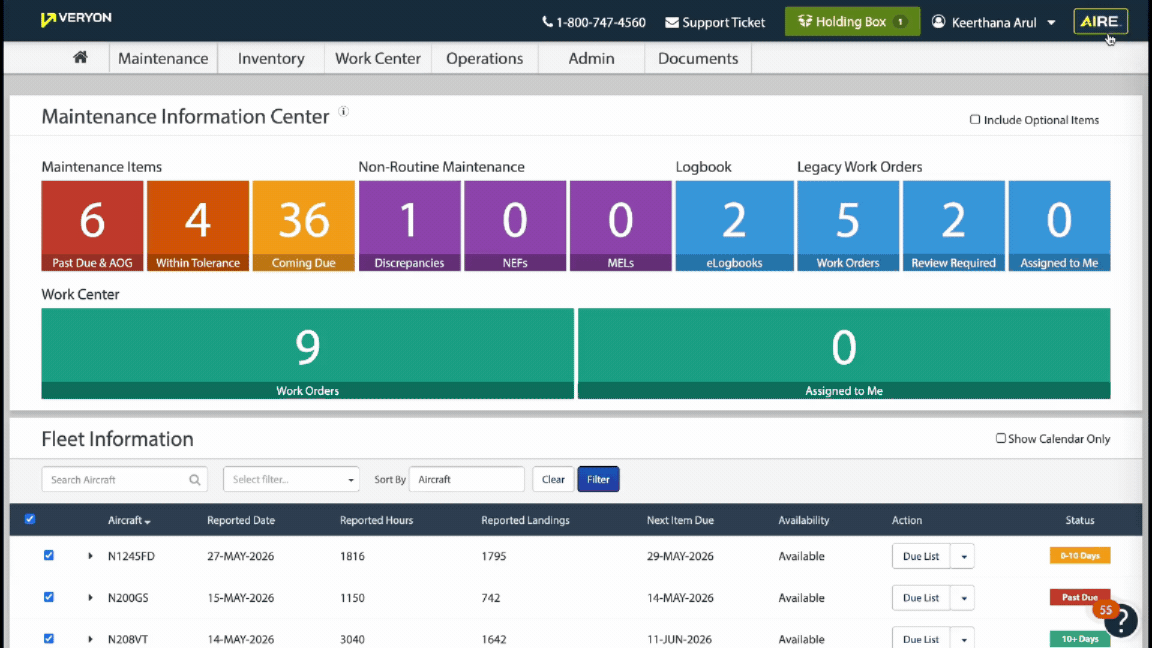Uncheck the N208VT row checkbox
1152x648 pixels.
click(48, 638)
